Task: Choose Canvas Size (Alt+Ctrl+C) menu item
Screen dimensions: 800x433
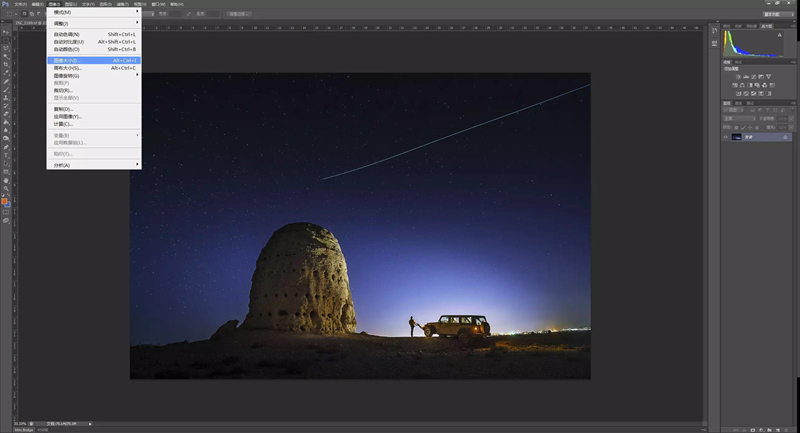Action: (x=94, y=68)
